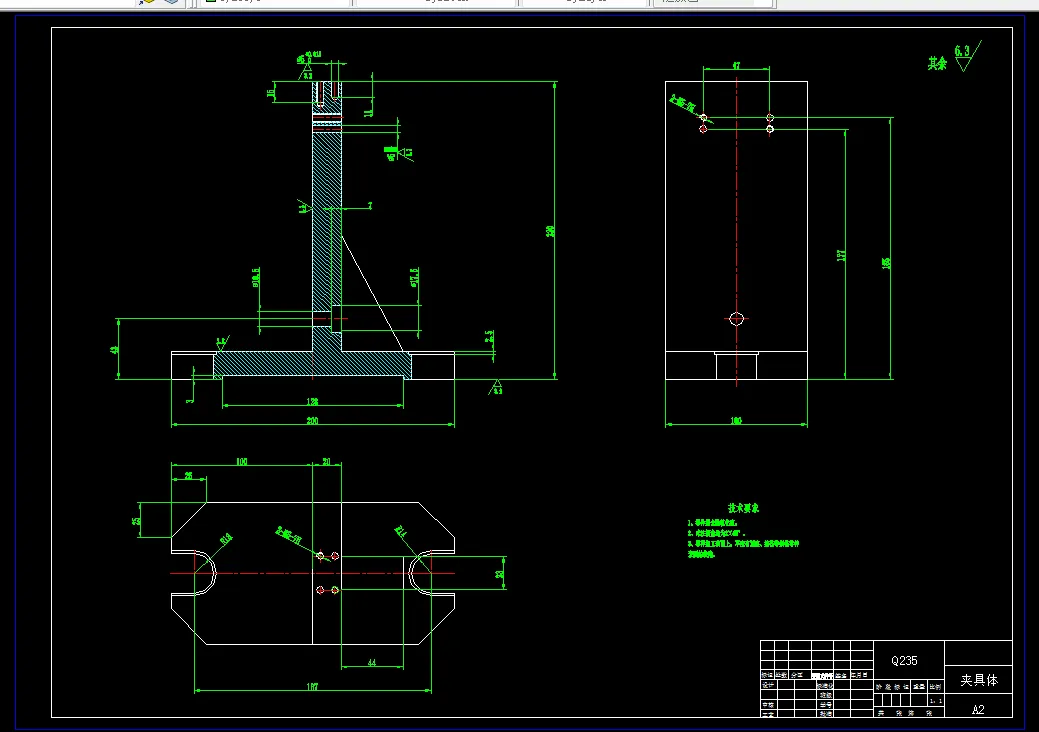
Task: Select the Q235 material text in title block
Action: pyautogui.click(x=904, y=660)
